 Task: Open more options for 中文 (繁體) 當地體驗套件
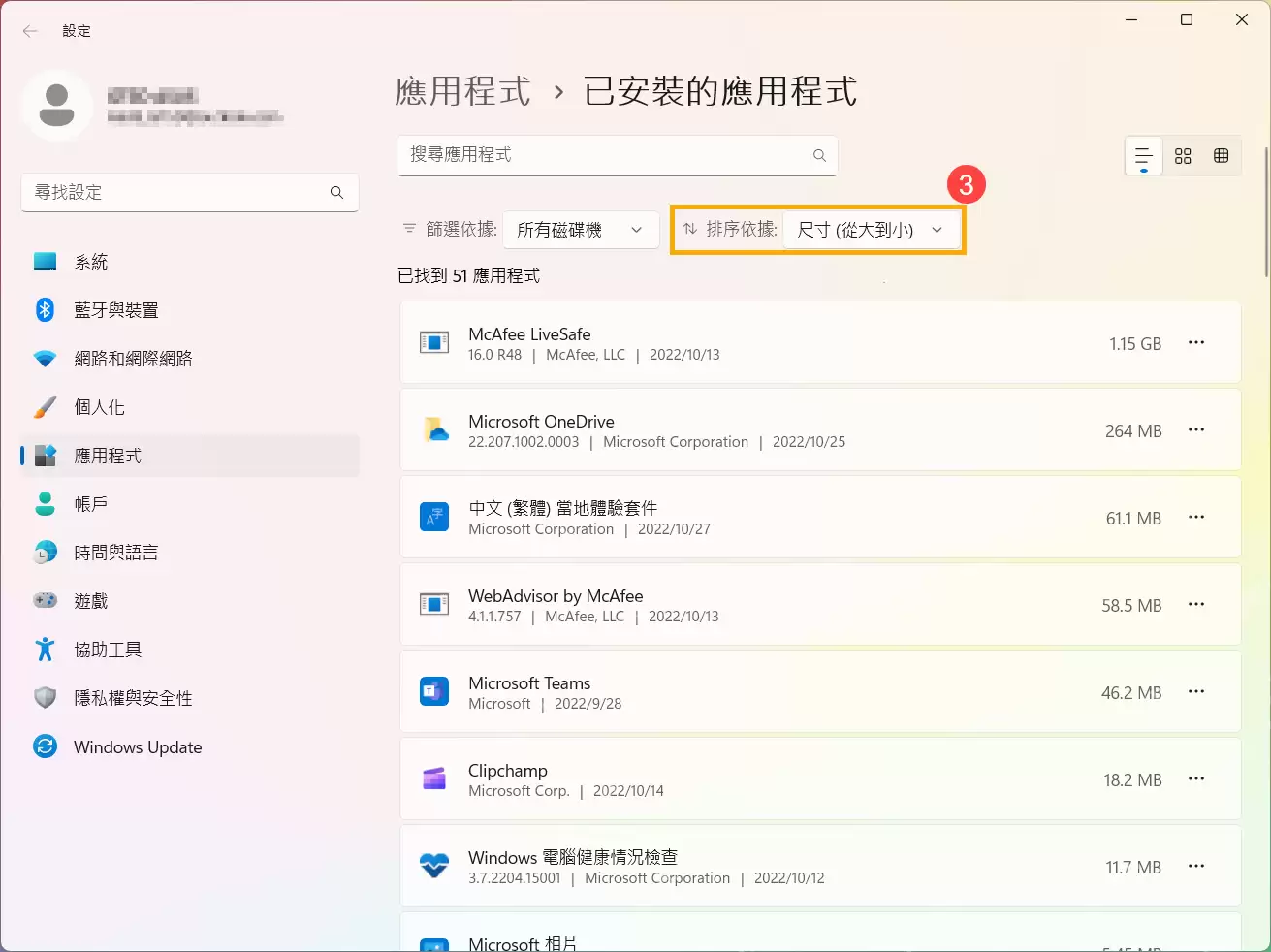[x=1196, y=518]
